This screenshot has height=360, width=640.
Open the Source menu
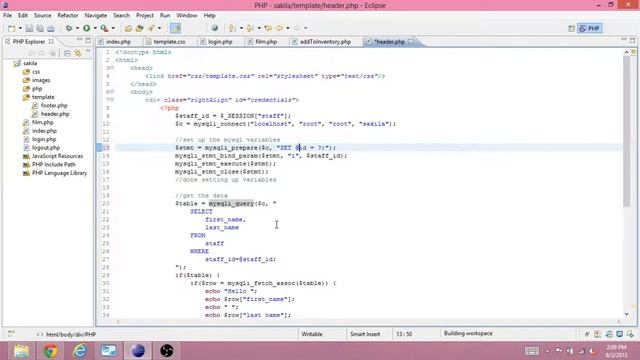pos(42,15)
